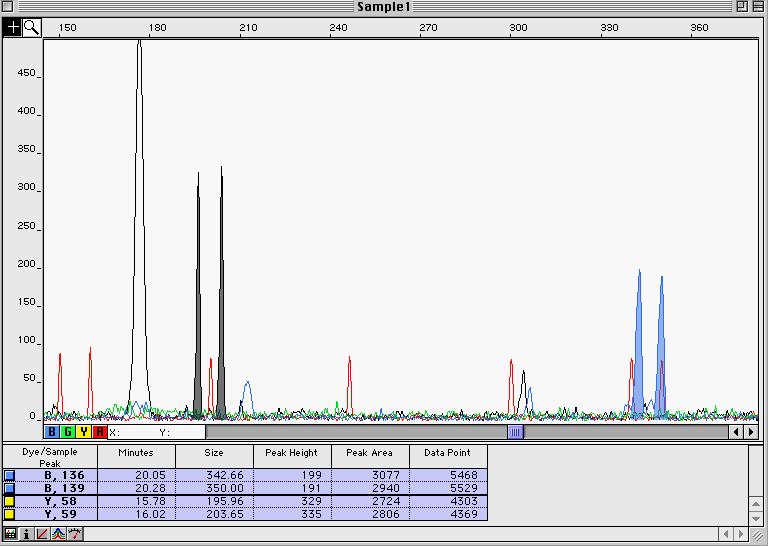Click the table's down scroll arrow
768x546 pixels.
tap(756, 518)
